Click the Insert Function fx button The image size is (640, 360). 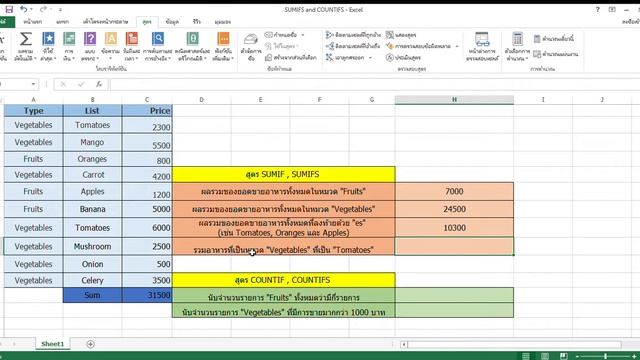(99, 84)
